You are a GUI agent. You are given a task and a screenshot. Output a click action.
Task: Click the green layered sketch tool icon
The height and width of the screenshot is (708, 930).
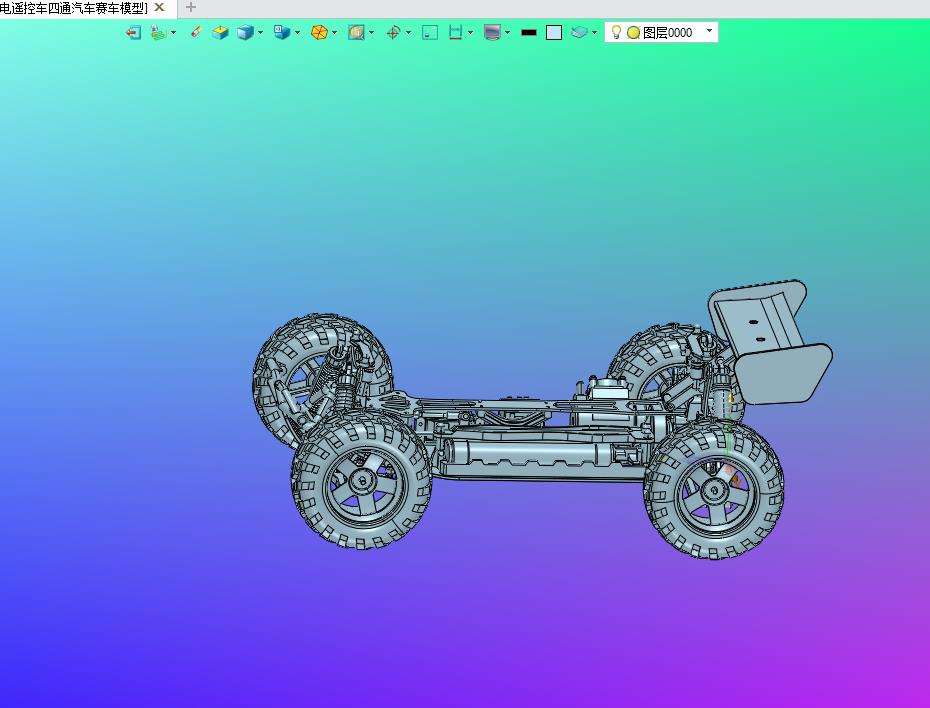[158, 33]
